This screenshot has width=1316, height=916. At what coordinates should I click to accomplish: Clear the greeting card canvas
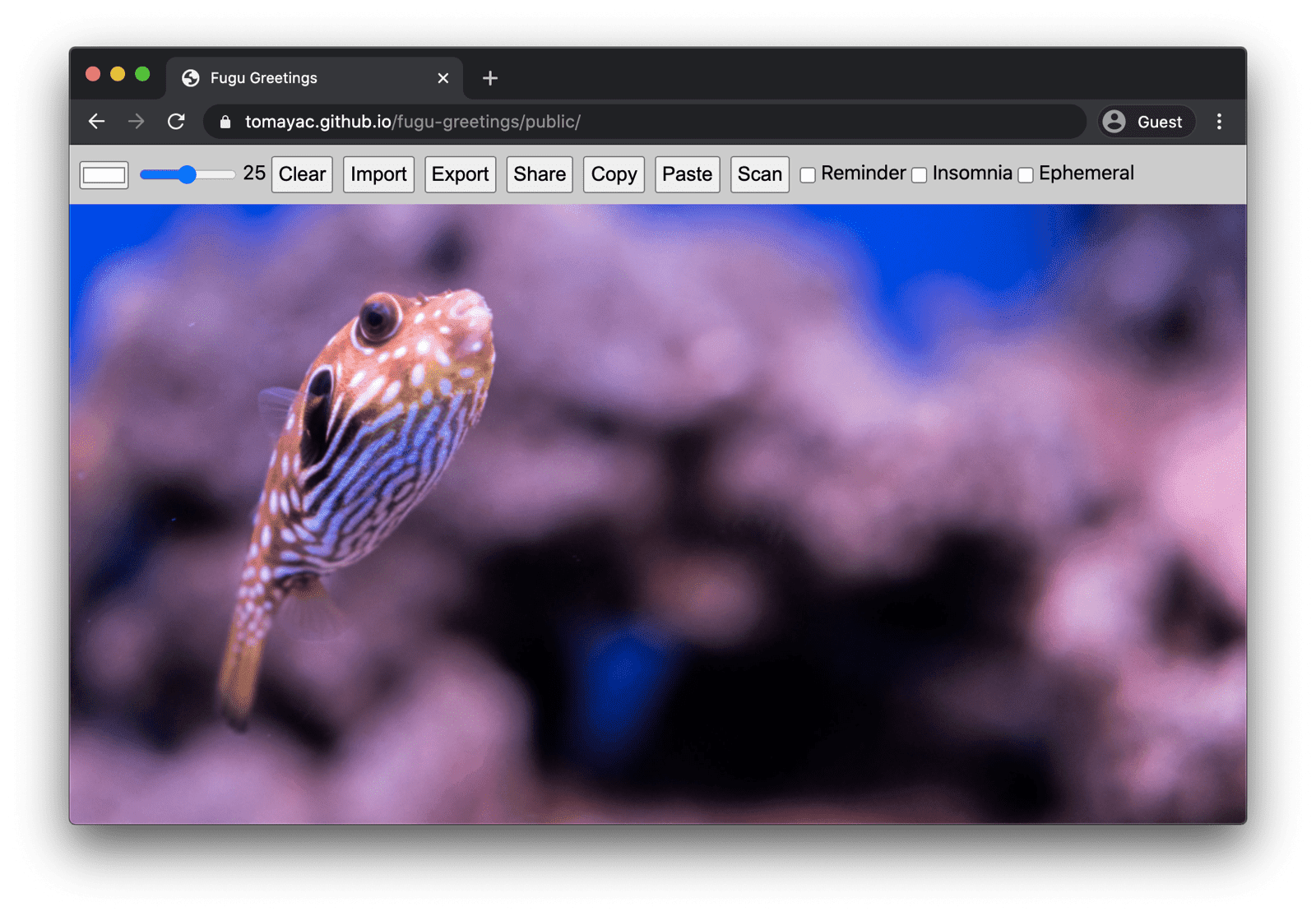click(301, 174)
